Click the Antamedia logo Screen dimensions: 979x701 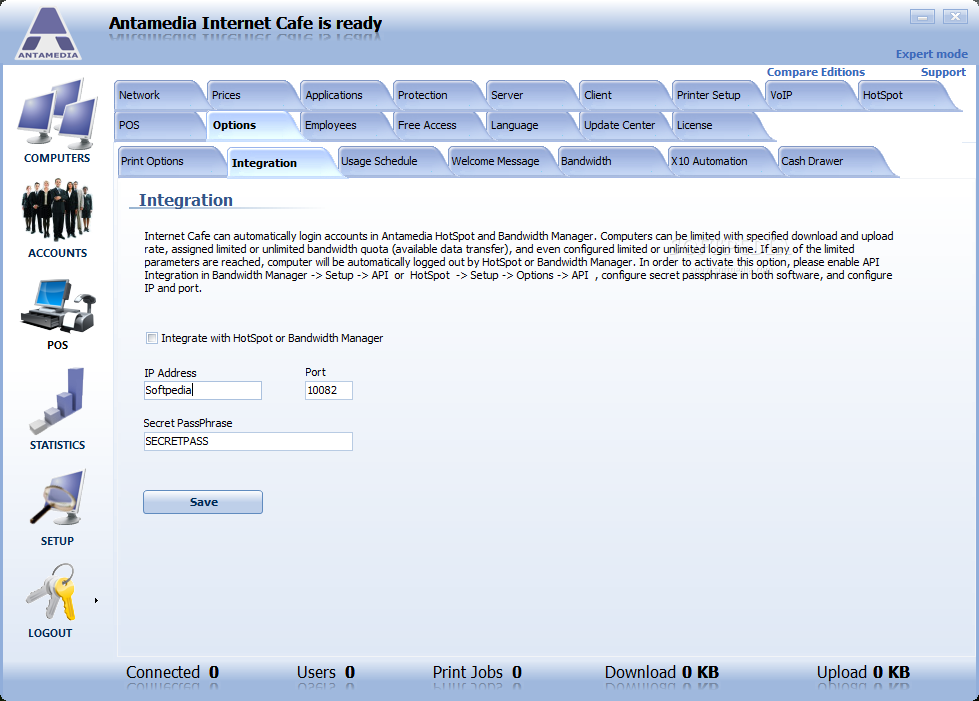click(x=48, y=34)
